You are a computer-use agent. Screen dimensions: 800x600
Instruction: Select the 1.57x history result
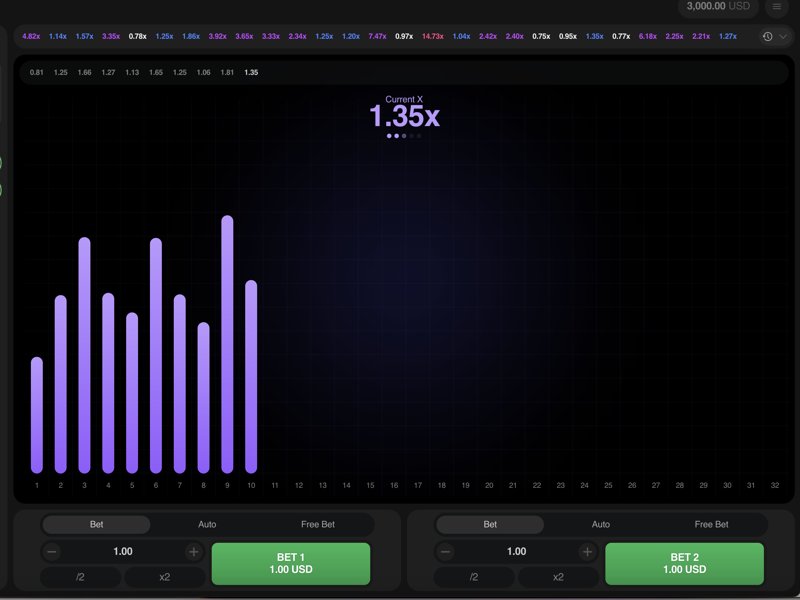[x=84, y=36]
